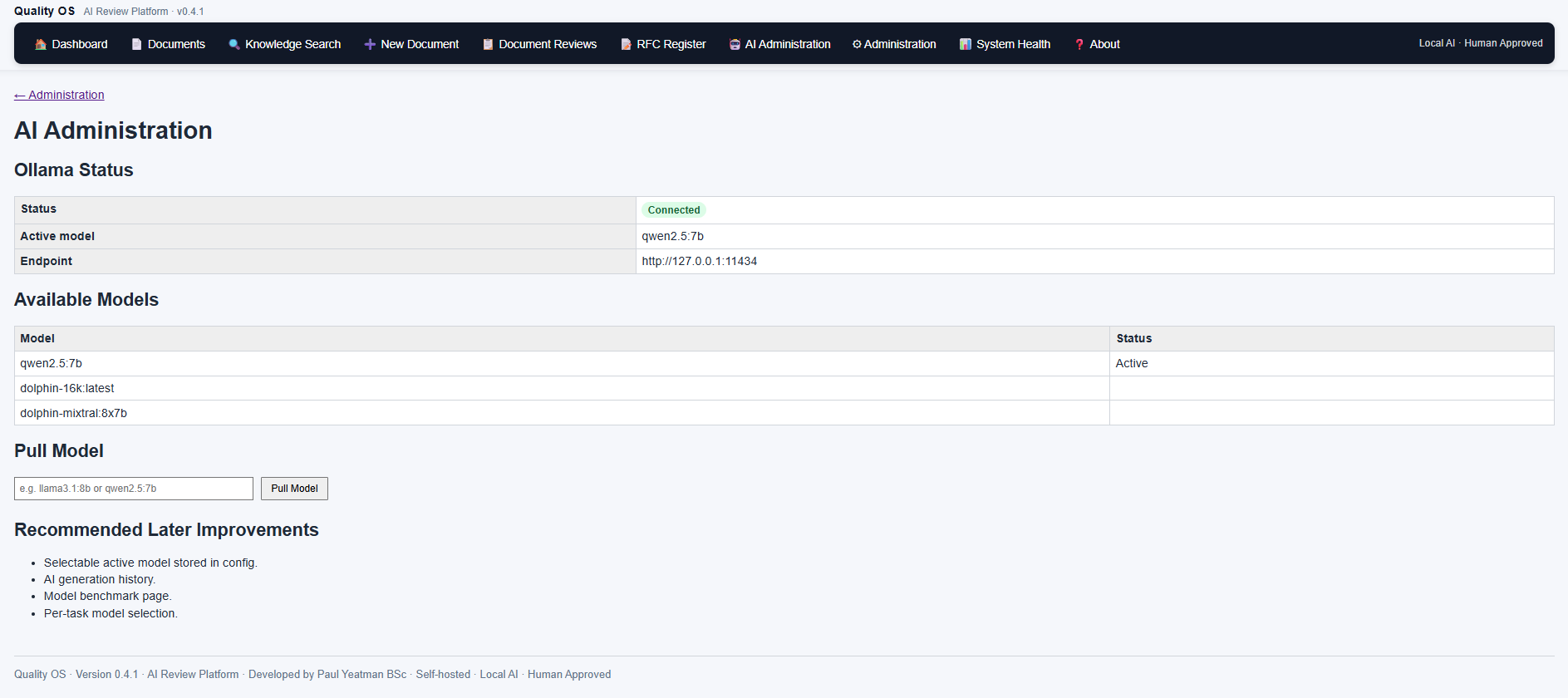
Task: Click the Document Reviews clipboard icon
Action: click(488, 44)
